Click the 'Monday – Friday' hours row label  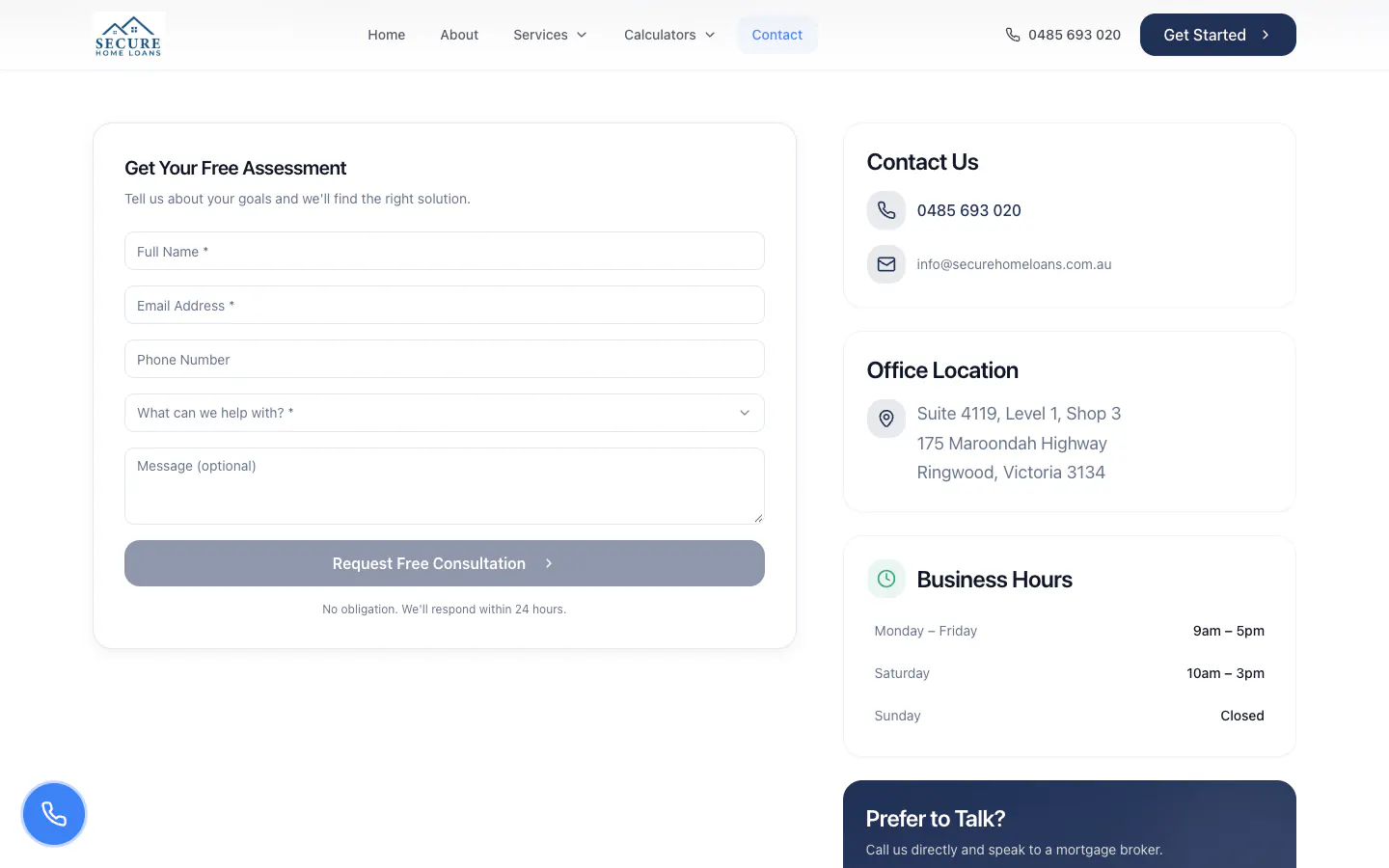pos(926,631)
